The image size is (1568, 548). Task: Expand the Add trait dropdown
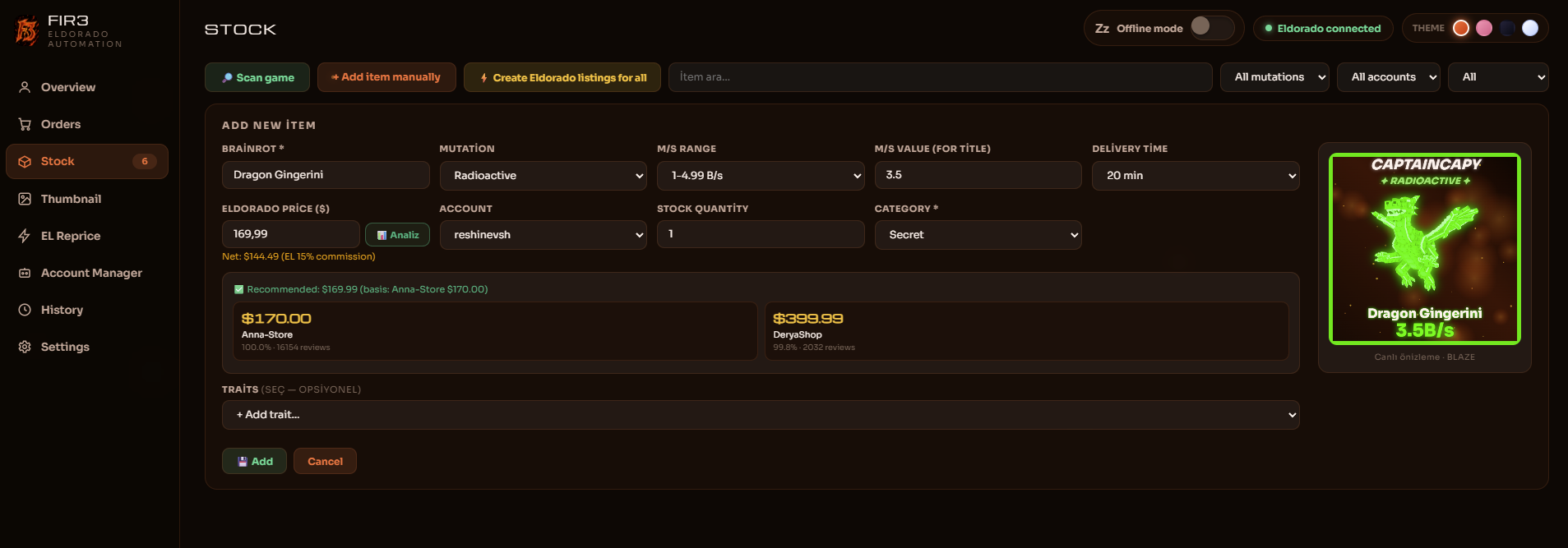[761, 415]
